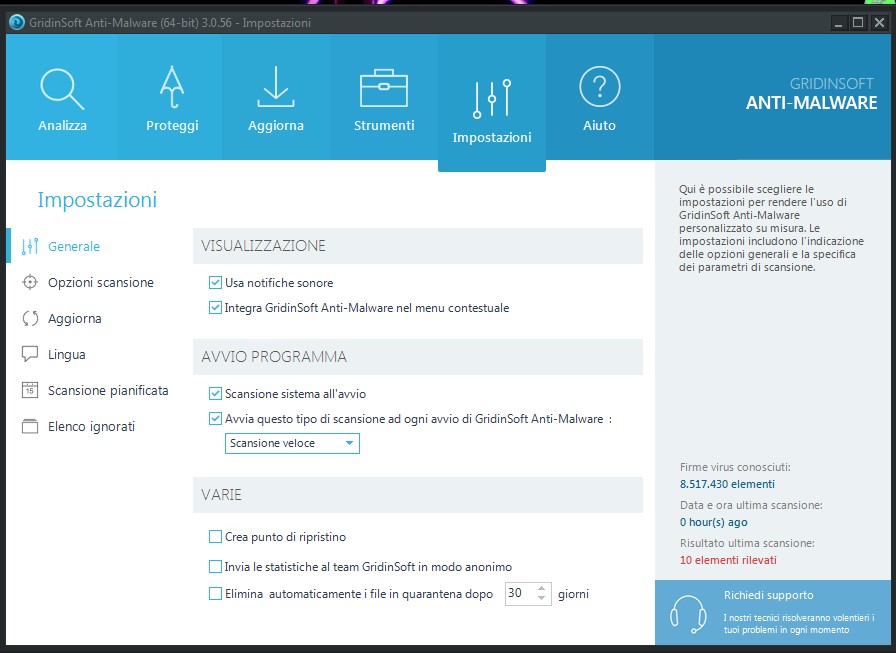Click the Elenco ignorati box icon
Image resolution: width=896 pixels, height=653 pixels.
(x=30, y=426)
